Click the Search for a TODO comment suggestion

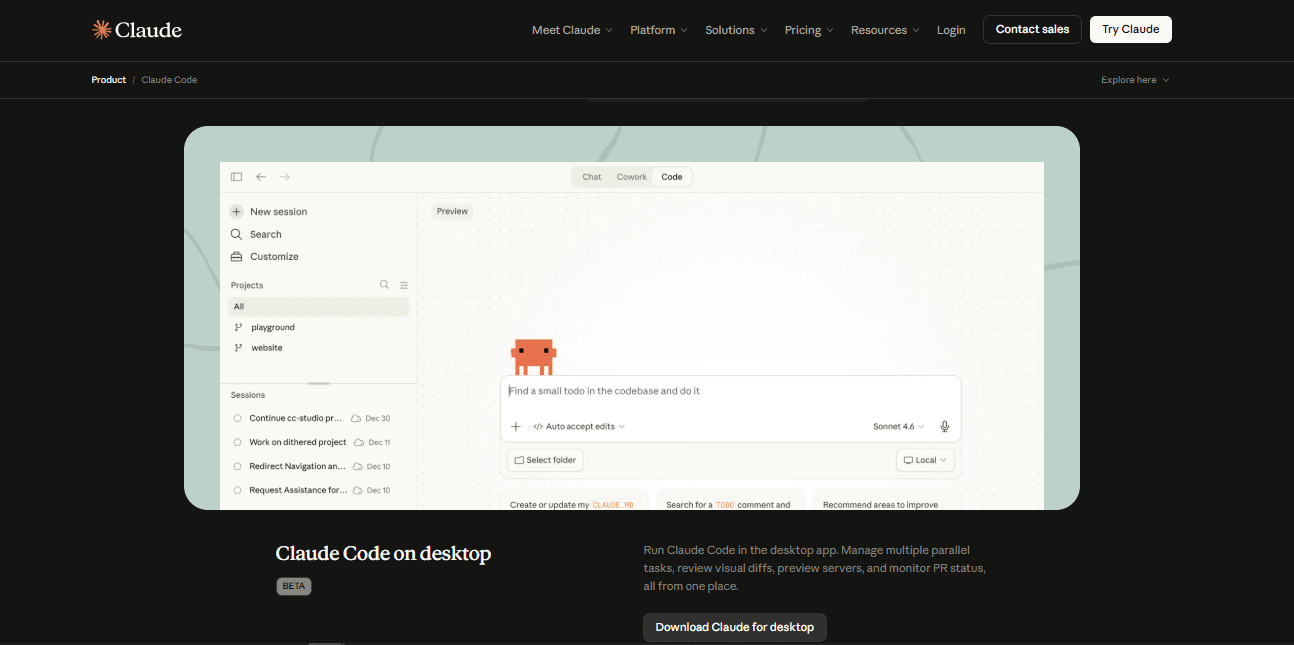tap(730, 500)
